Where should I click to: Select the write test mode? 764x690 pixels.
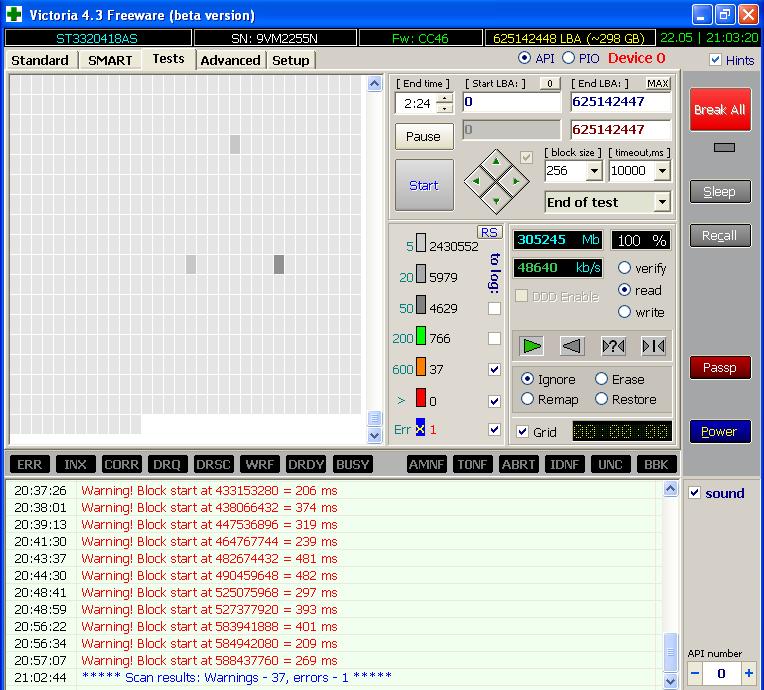624,311
